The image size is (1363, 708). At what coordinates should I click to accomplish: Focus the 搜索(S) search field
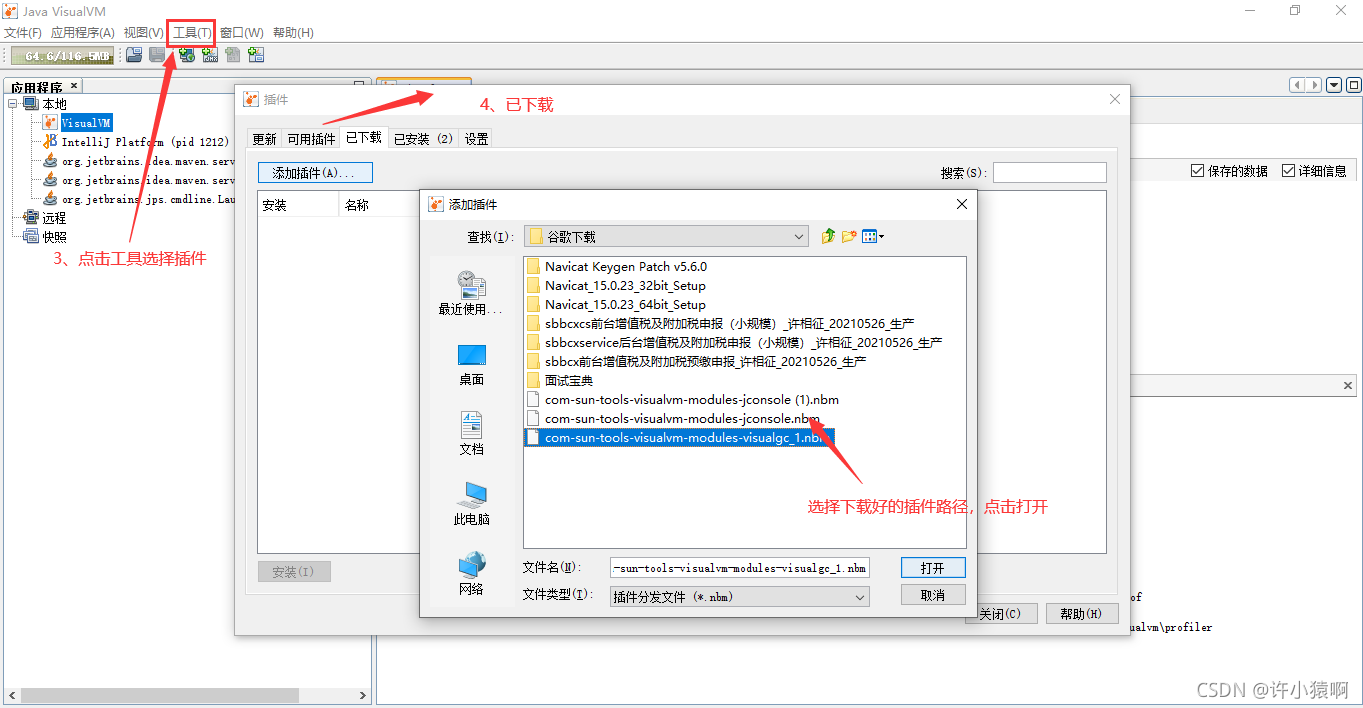1050,173
